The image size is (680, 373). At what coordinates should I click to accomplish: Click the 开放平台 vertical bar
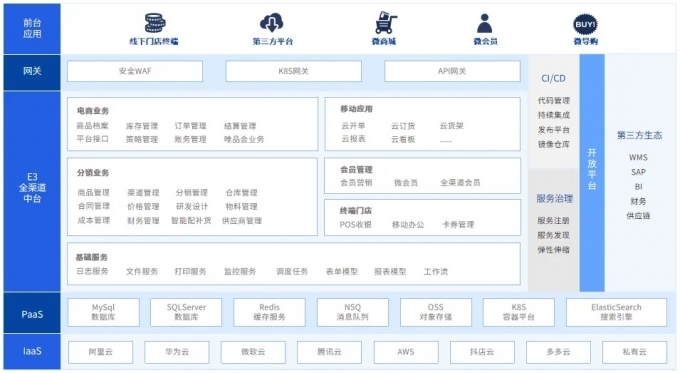(592, 173)
